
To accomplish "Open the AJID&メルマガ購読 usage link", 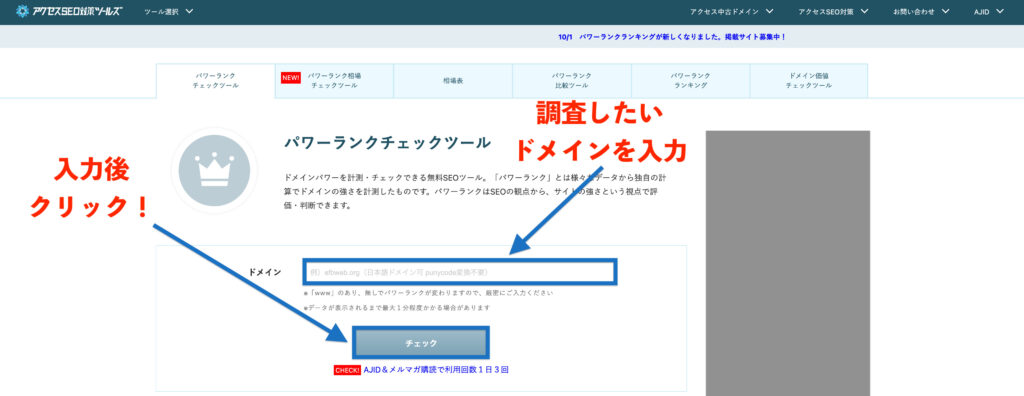I will (x=436, y=370).
